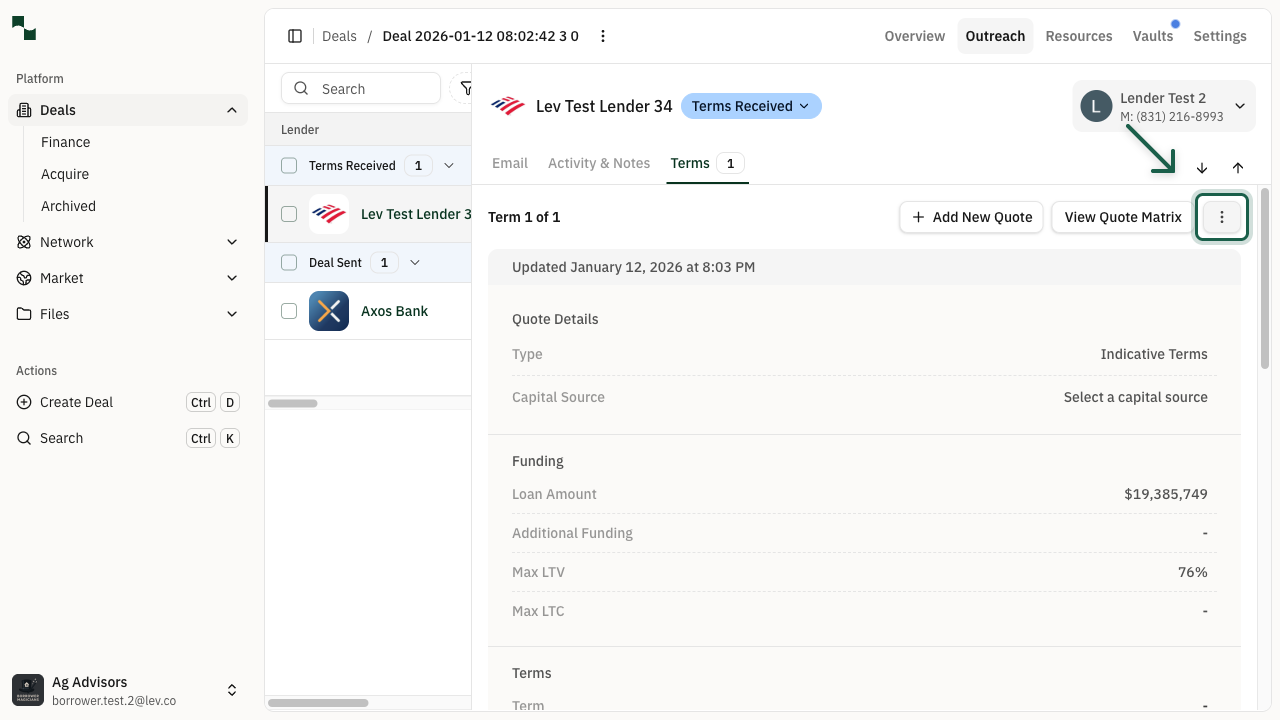The width and height of the screenshot is (1280, 720).
Task: Click the Add New Quote button
Action: click(x=970, y=217)
